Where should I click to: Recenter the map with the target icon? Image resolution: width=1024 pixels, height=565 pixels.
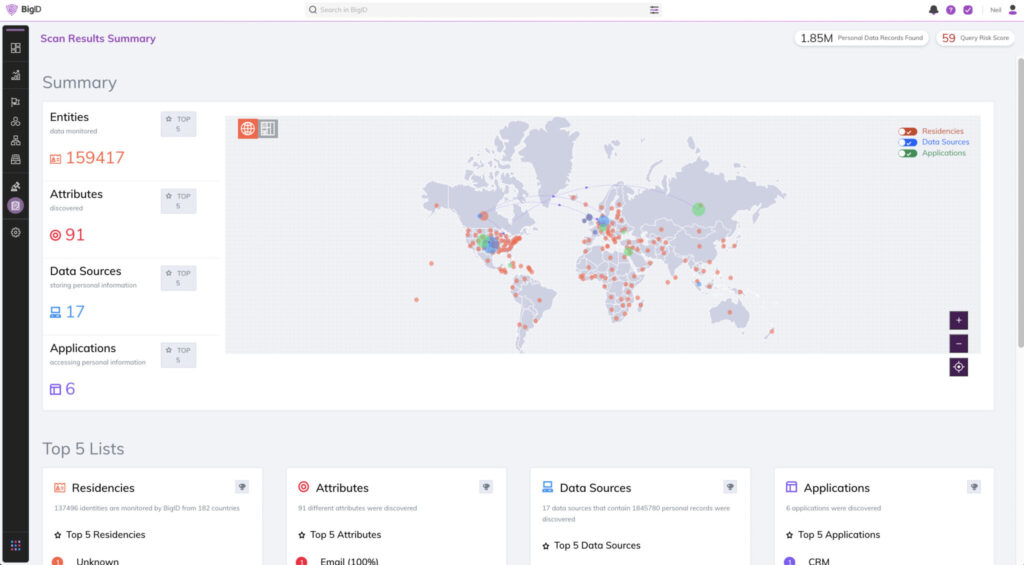click(x=959, y=367)
